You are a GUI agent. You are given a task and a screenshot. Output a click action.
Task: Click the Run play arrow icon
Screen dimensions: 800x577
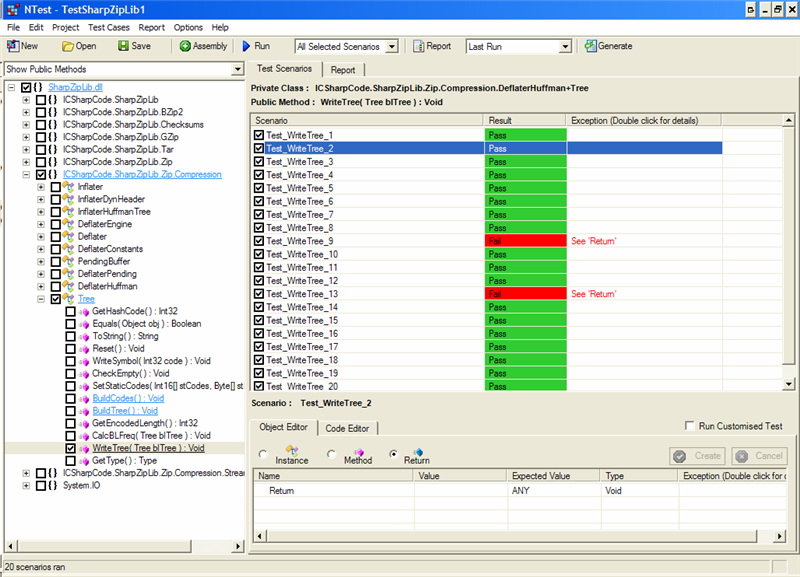pos(247,46)
